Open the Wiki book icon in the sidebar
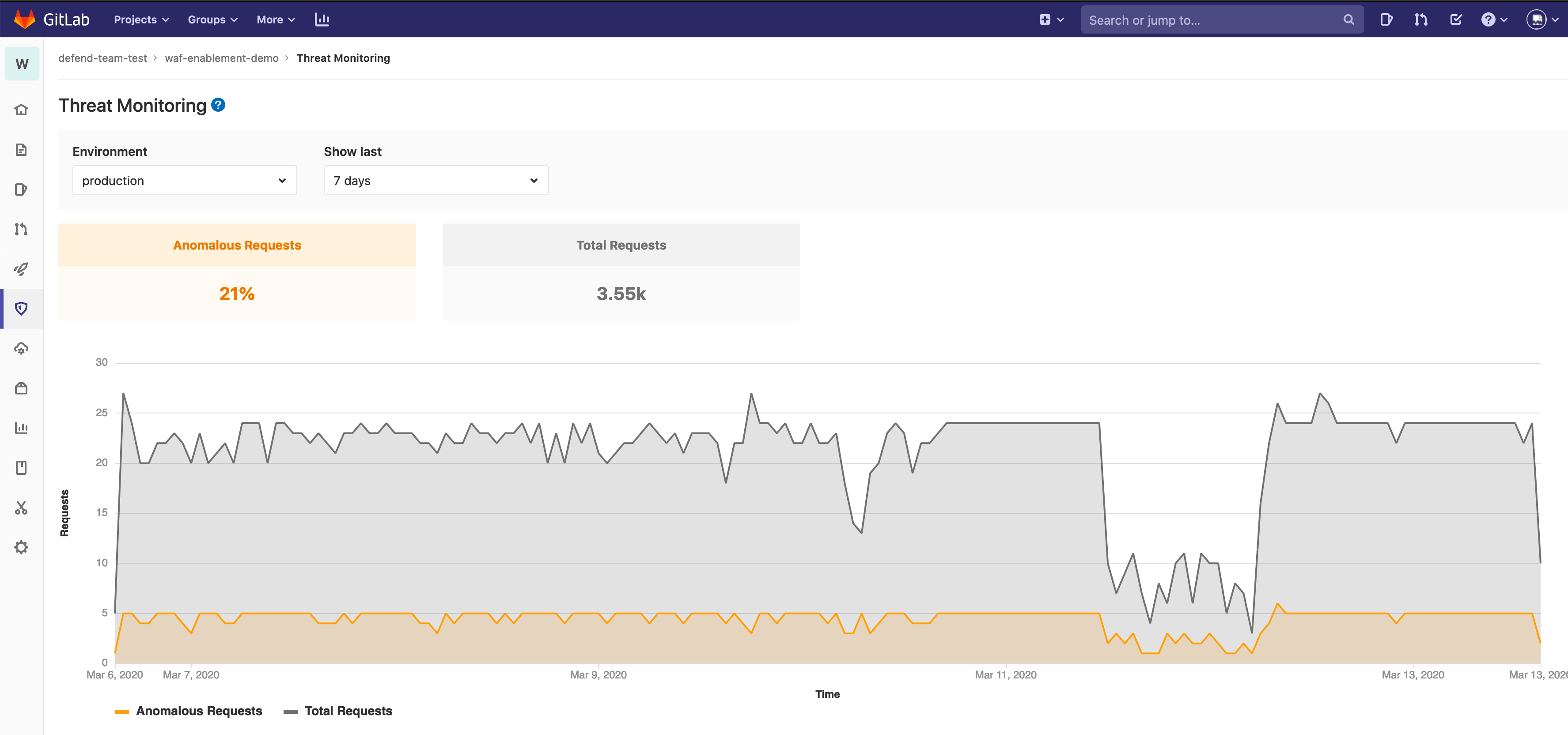Viewport: 1568px width, 735px height. (x=21, y=467)
